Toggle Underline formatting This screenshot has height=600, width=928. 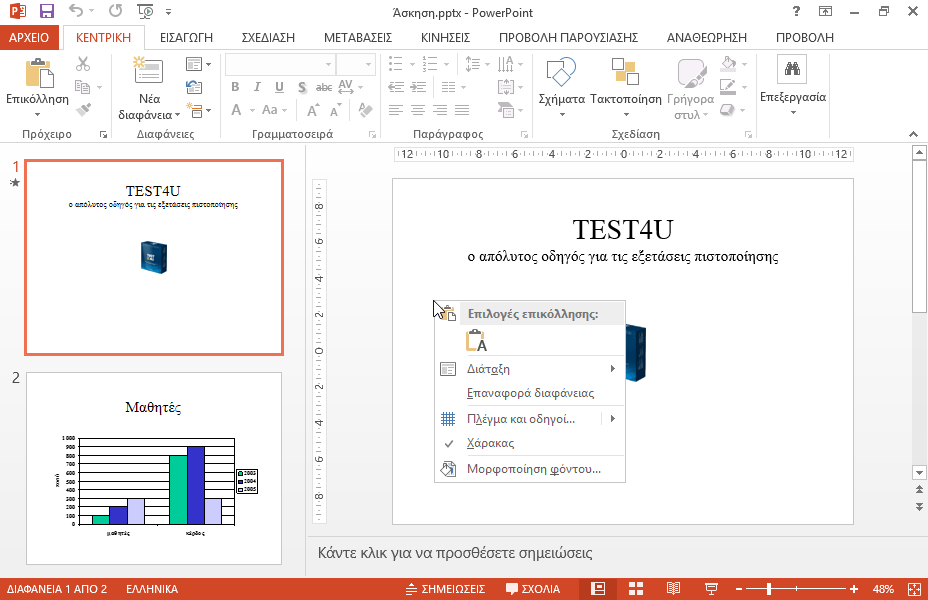279,87
